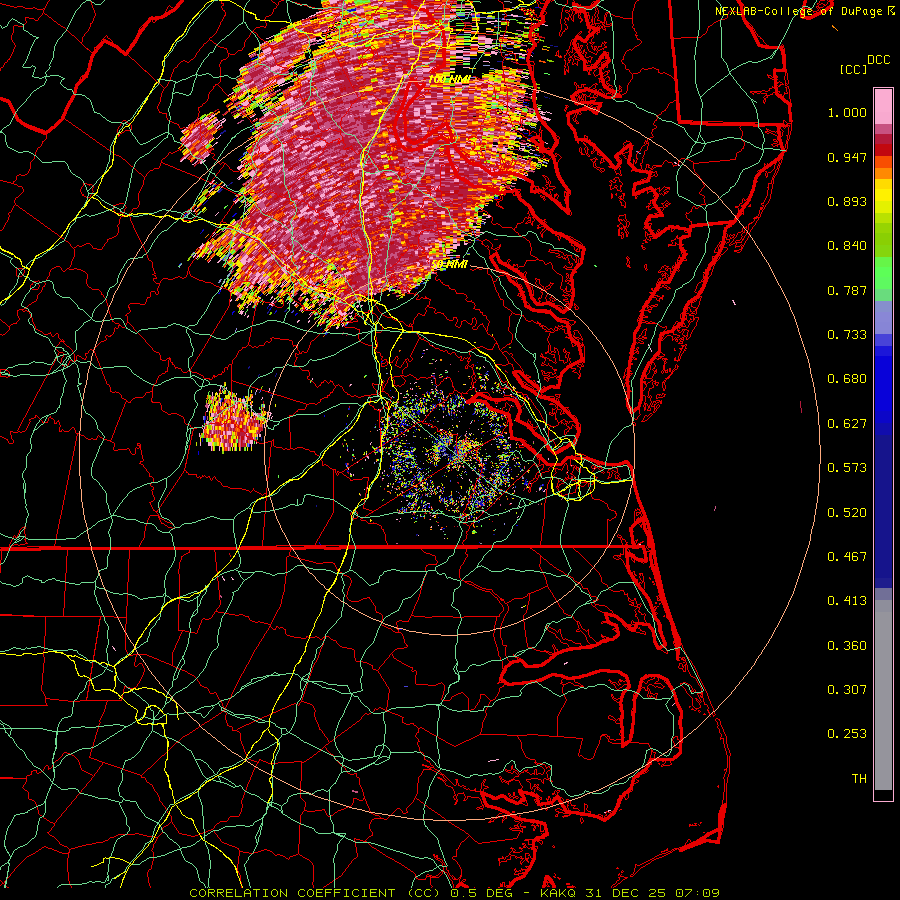Click the [CC] units label above the color bar
Viewport: 900px width, 900px height.
854,69
